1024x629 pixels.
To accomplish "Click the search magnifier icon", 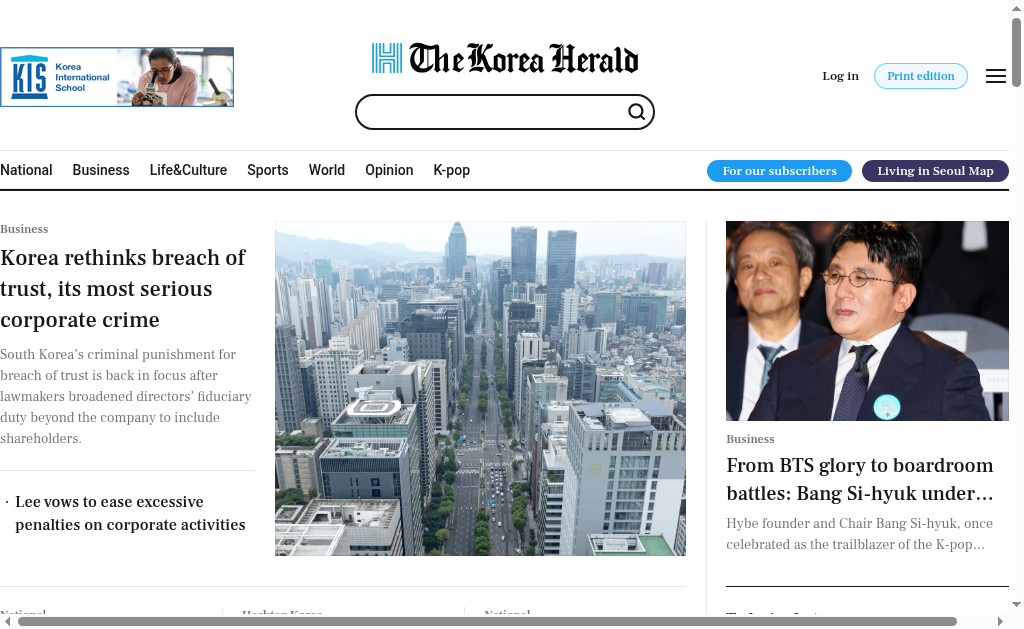I will (x=637, y=112).
